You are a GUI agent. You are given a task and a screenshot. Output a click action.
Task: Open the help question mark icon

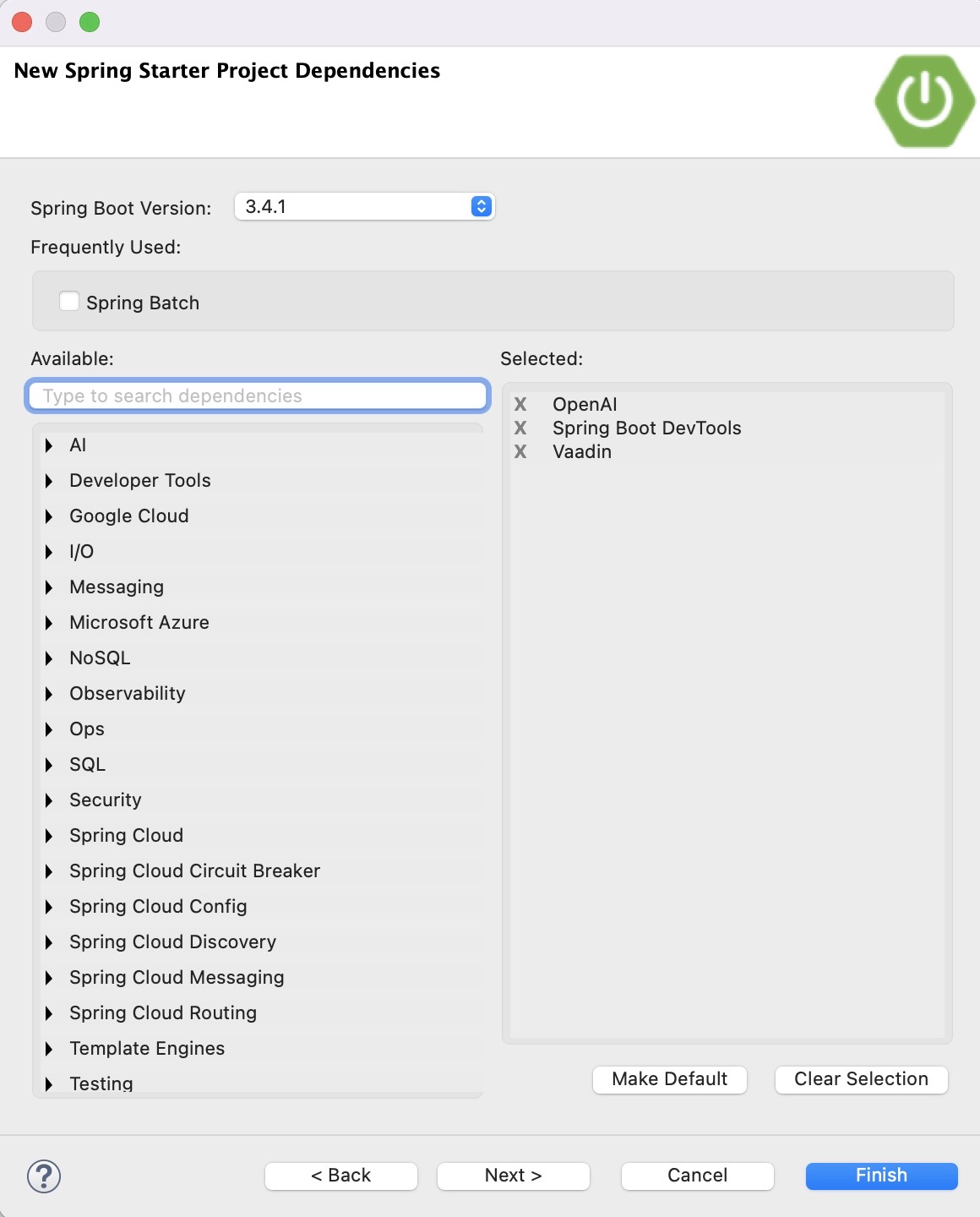(44, 1176)
